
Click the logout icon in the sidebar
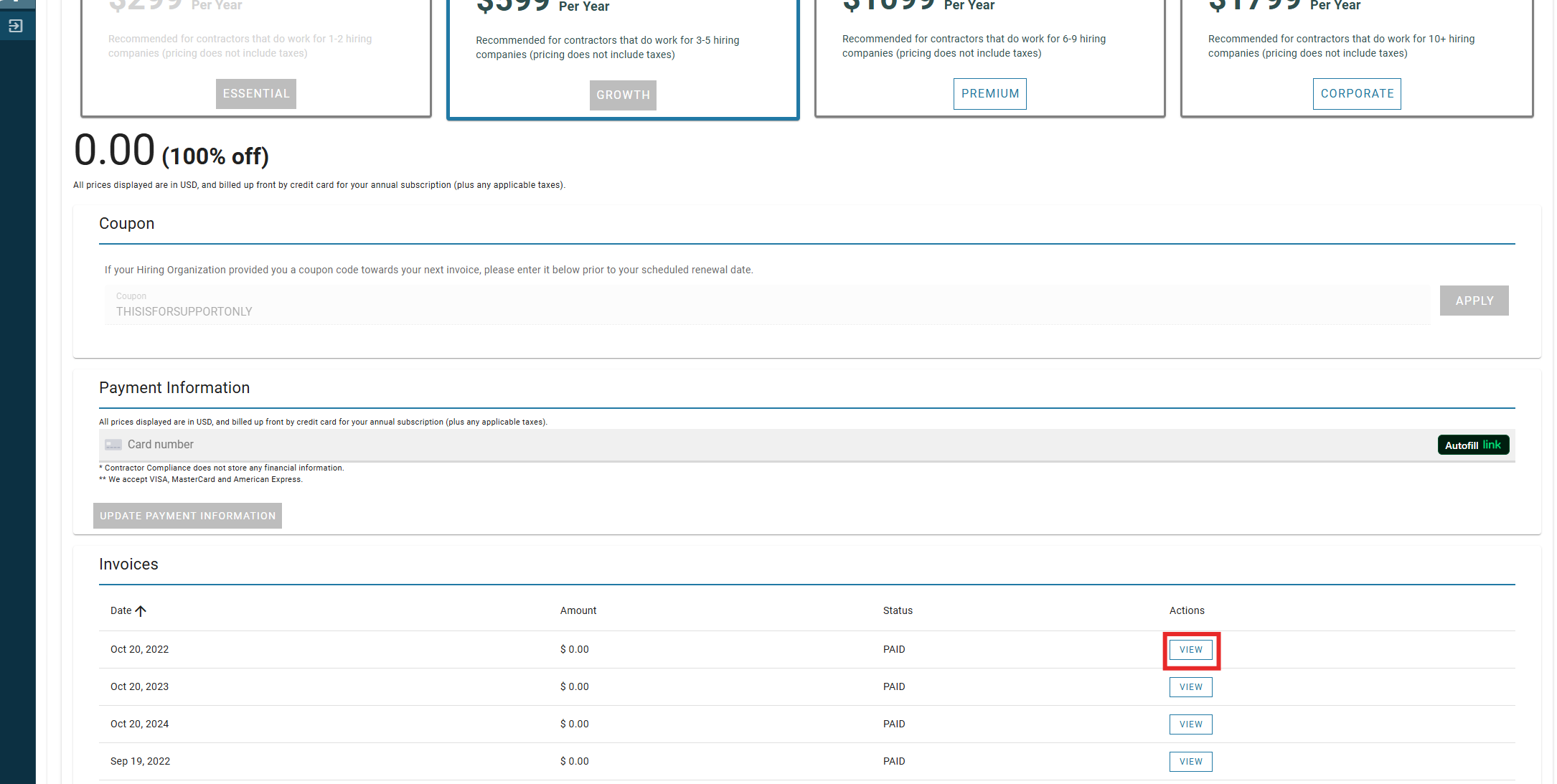pyautogui.click(x=16, y=27)
